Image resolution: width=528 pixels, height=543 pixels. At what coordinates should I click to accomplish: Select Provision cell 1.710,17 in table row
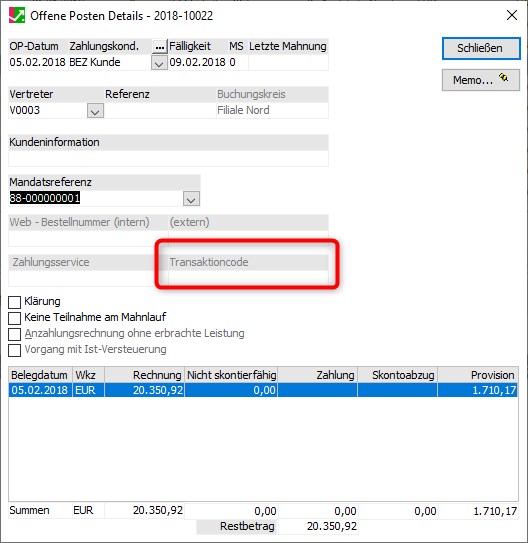[478, 390]
